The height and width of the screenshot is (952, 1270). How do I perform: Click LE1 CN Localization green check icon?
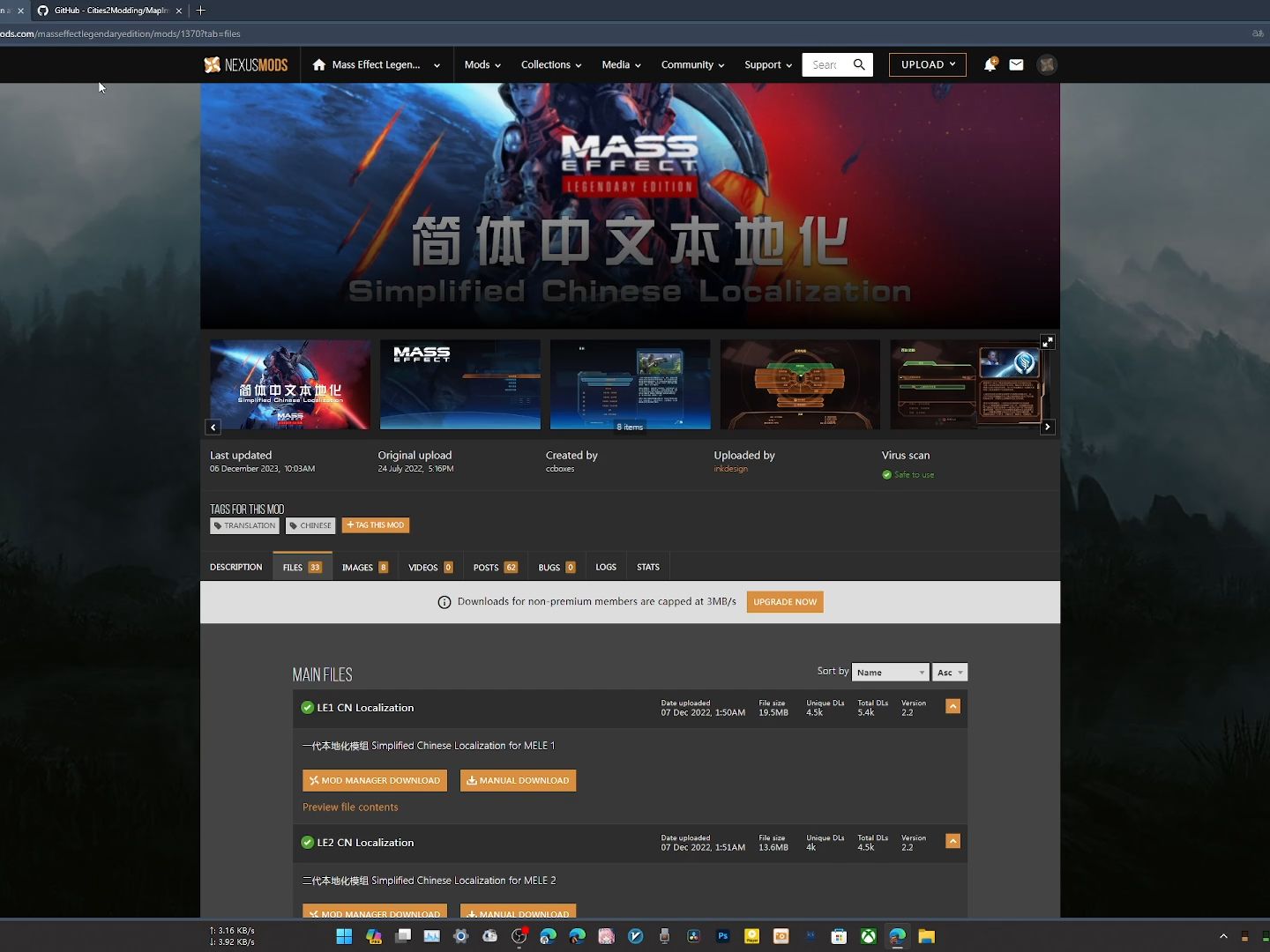308,708
